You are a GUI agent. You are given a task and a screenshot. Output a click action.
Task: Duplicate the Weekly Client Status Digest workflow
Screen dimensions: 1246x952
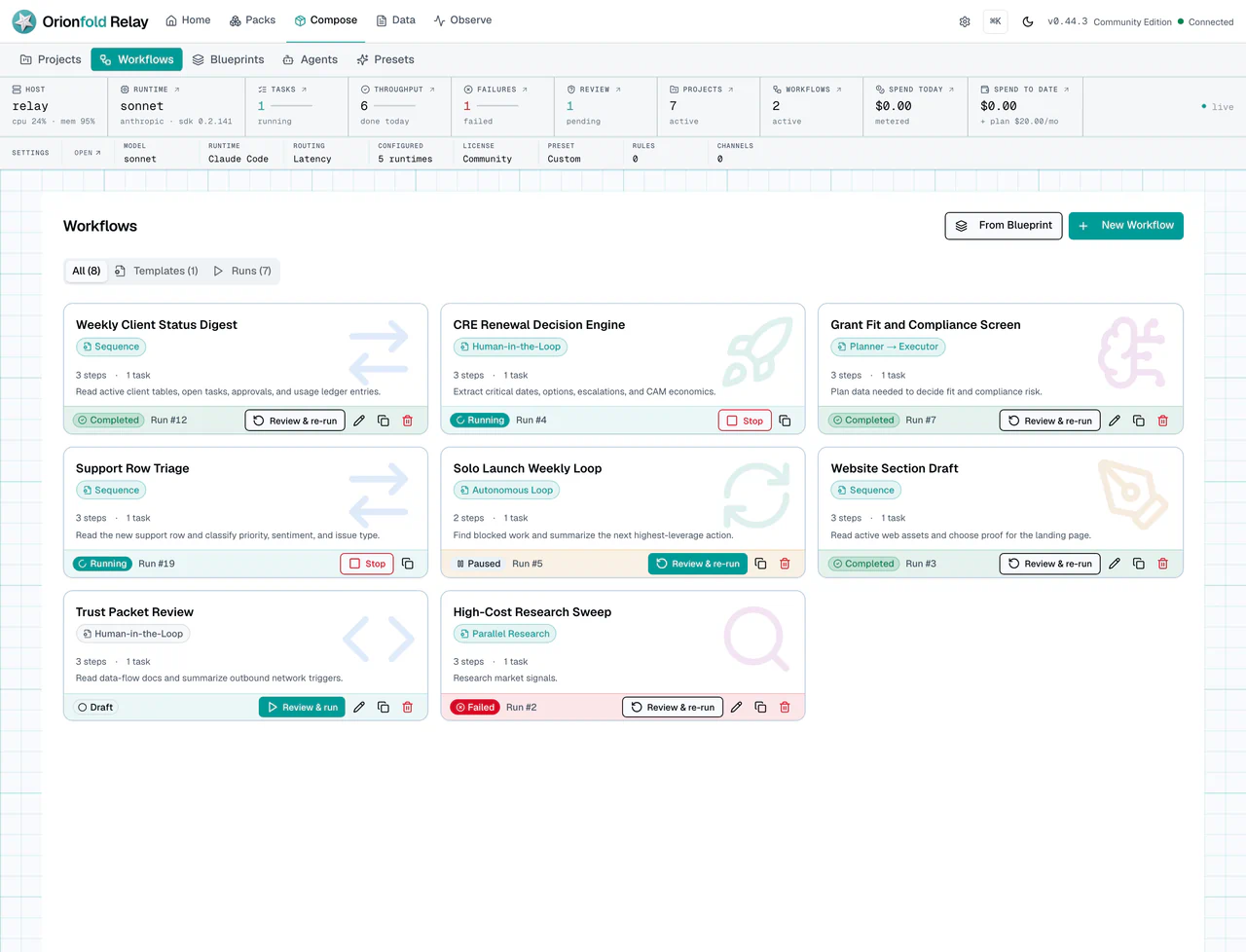[384, 421]
